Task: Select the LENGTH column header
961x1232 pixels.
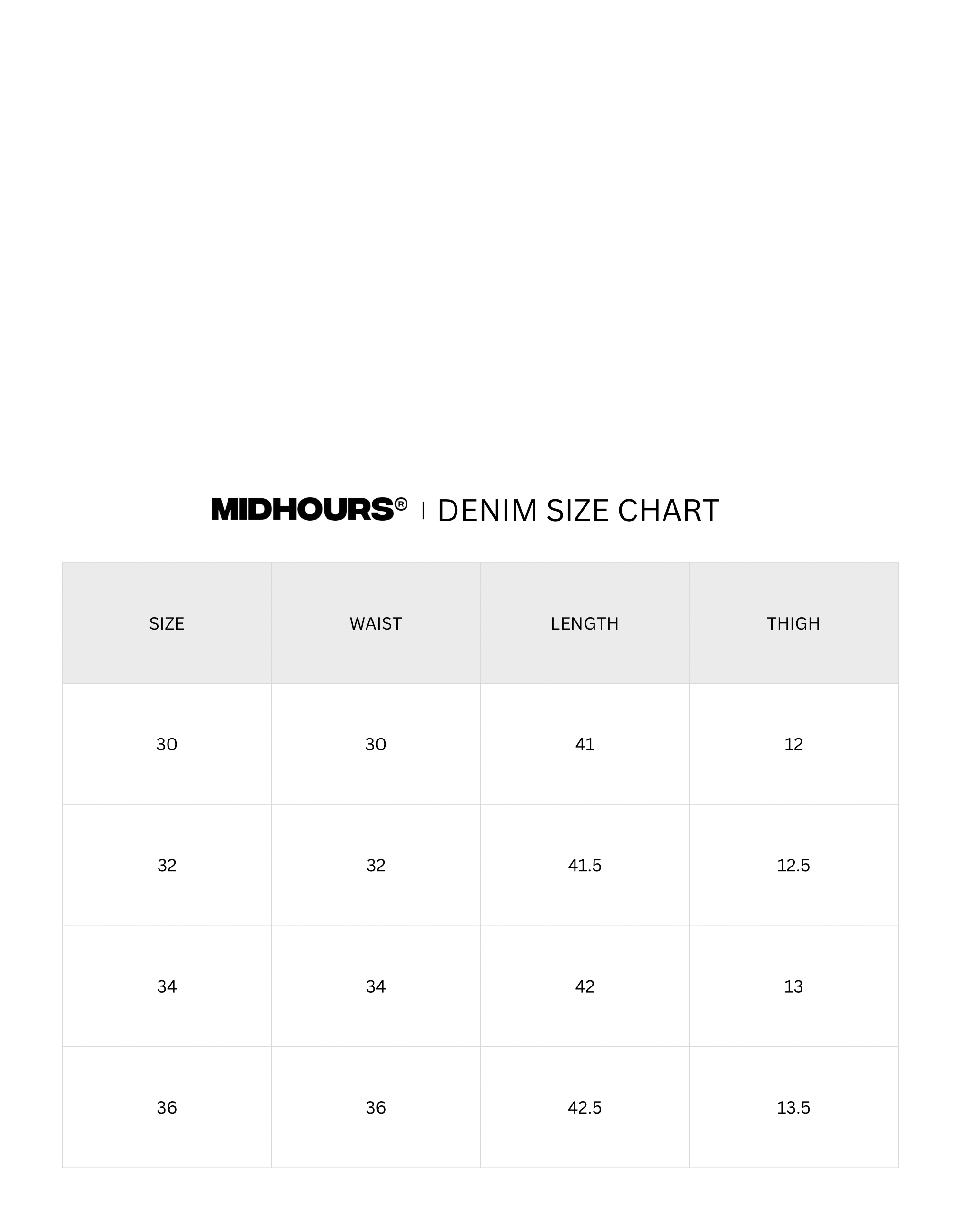Action: 585,623
